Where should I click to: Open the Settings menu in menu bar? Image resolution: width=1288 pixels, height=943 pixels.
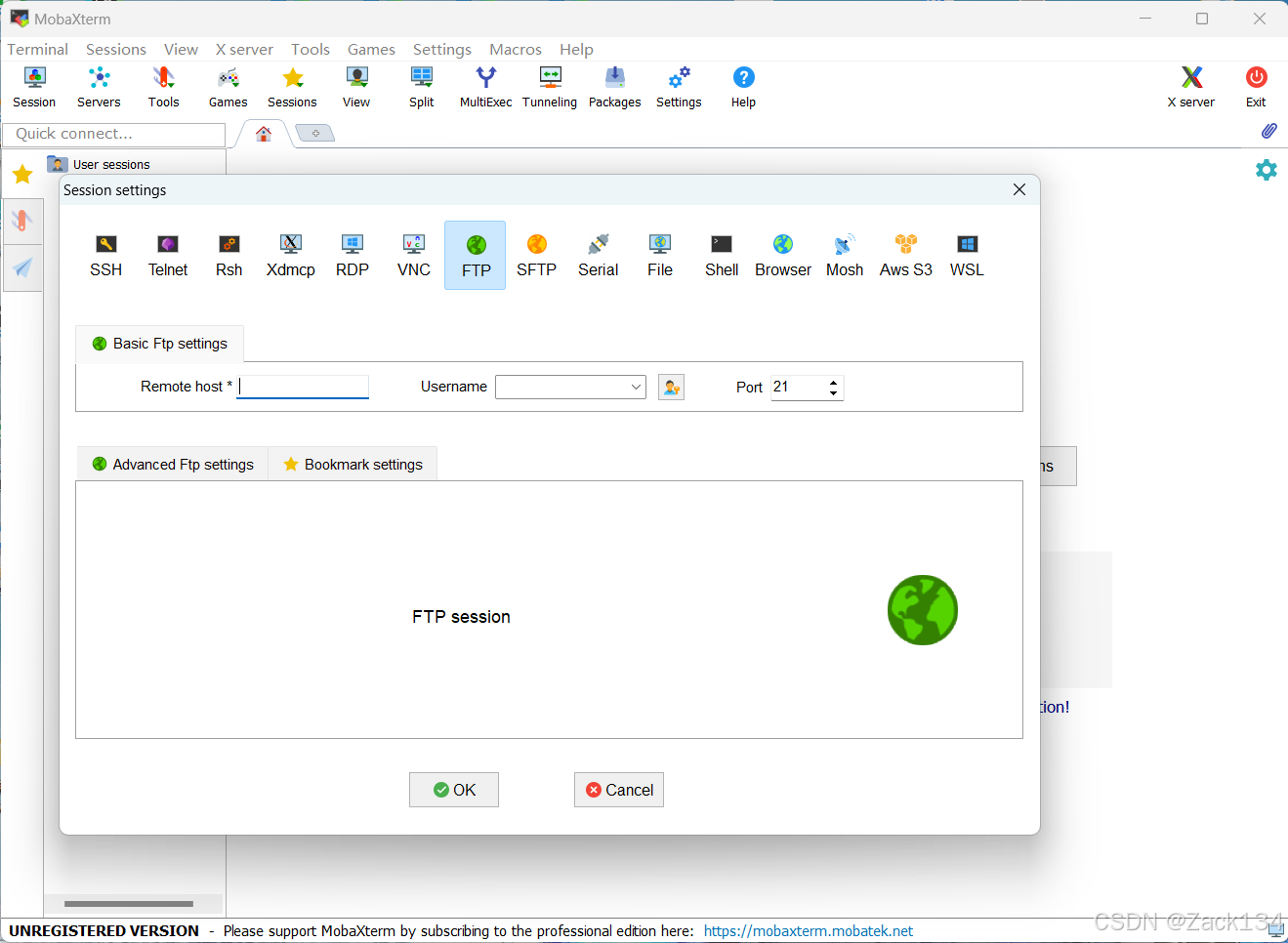(441, 49)
